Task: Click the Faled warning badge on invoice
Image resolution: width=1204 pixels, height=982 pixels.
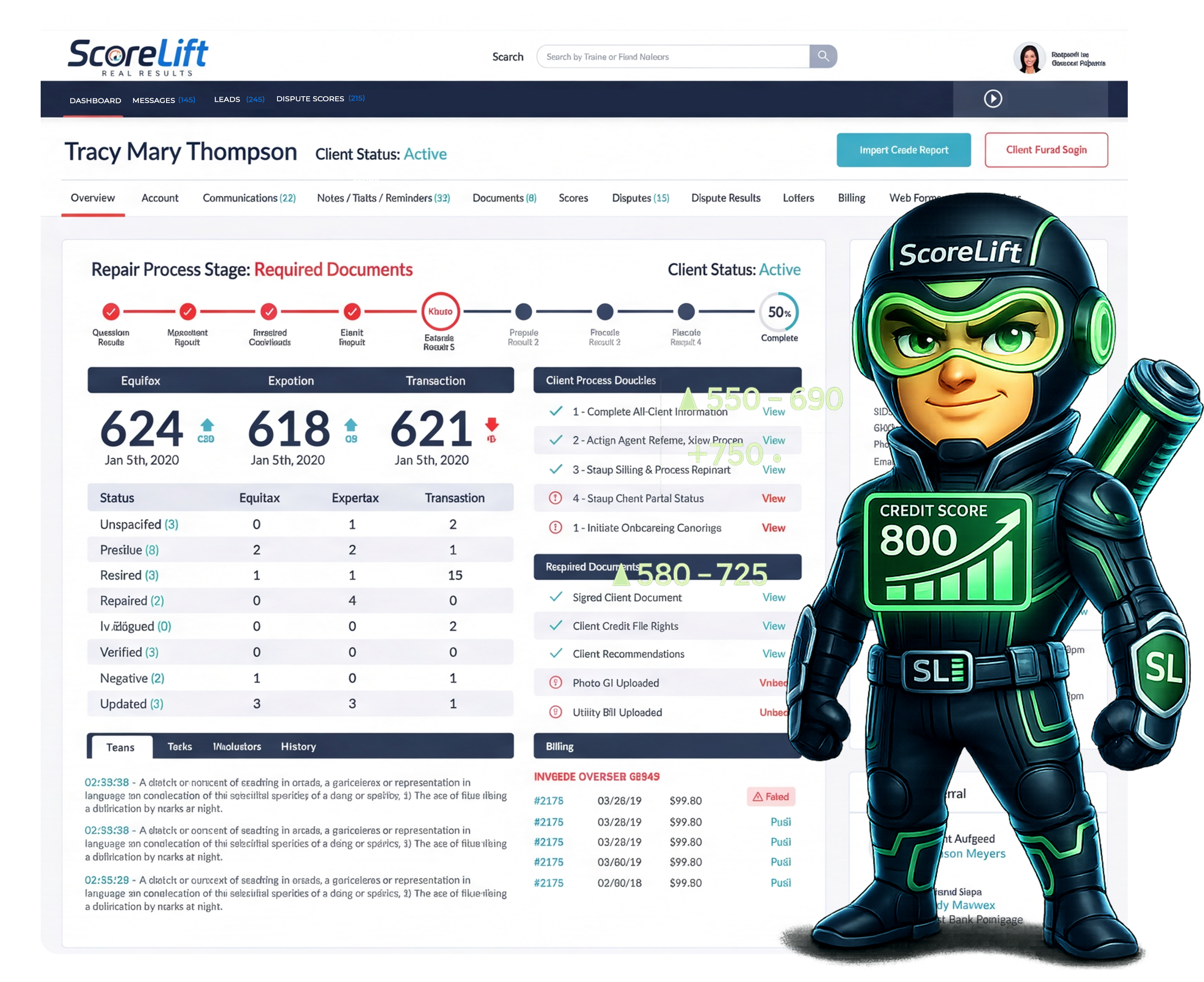Action: click(x=771, y=796)
